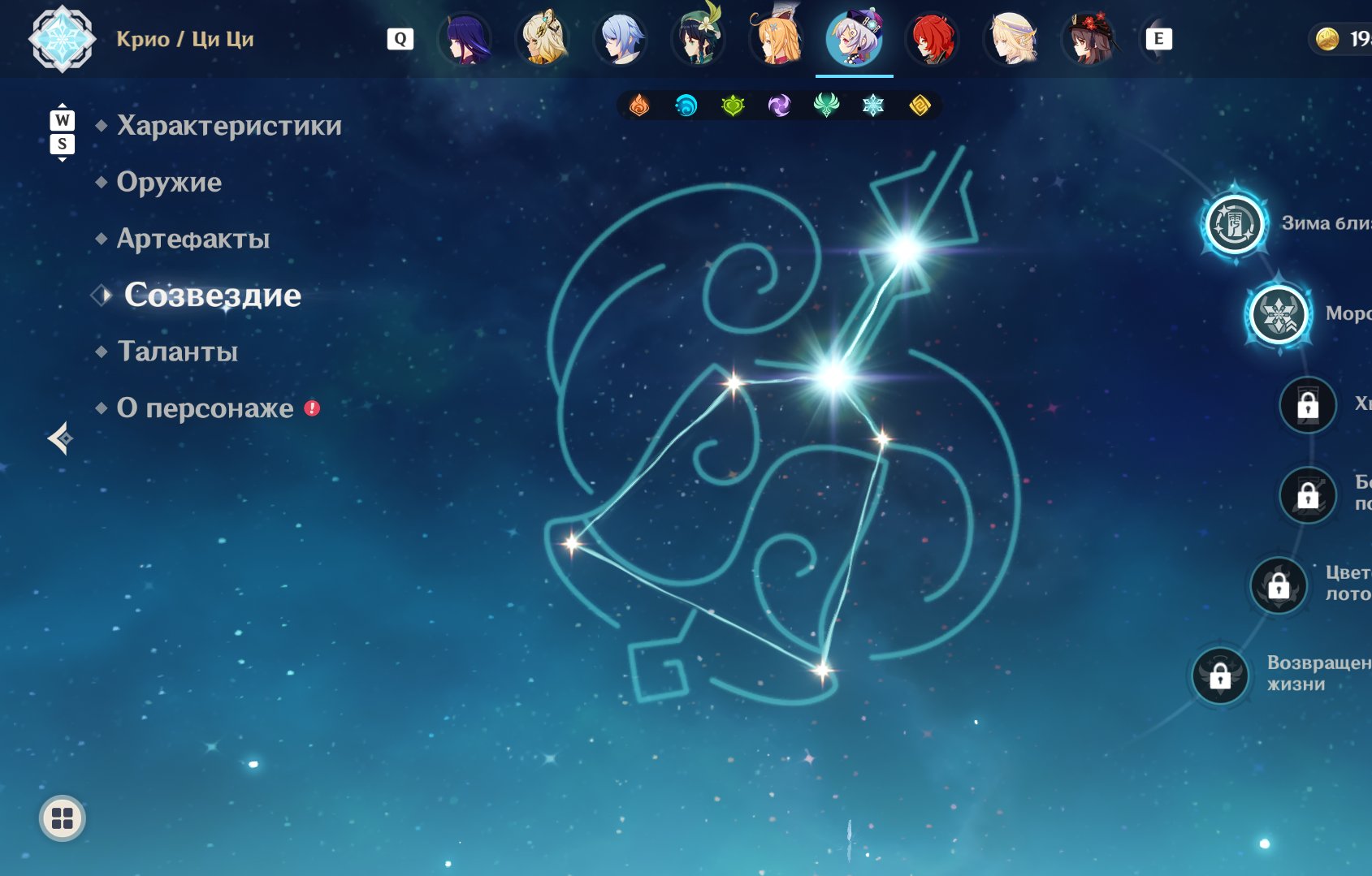Select the Pyro element filter icon
Viewport: 1372px width, 876px height.
click(x=639, y=106)
